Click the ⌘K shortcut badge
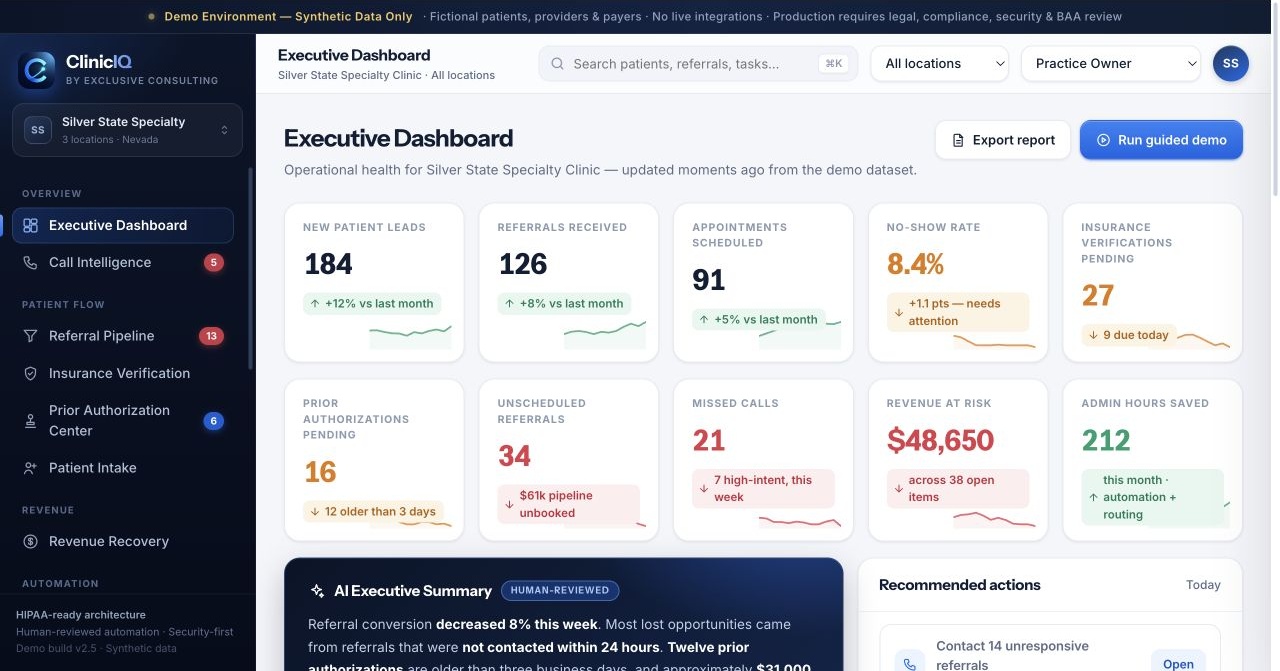 tap(832, 63)
